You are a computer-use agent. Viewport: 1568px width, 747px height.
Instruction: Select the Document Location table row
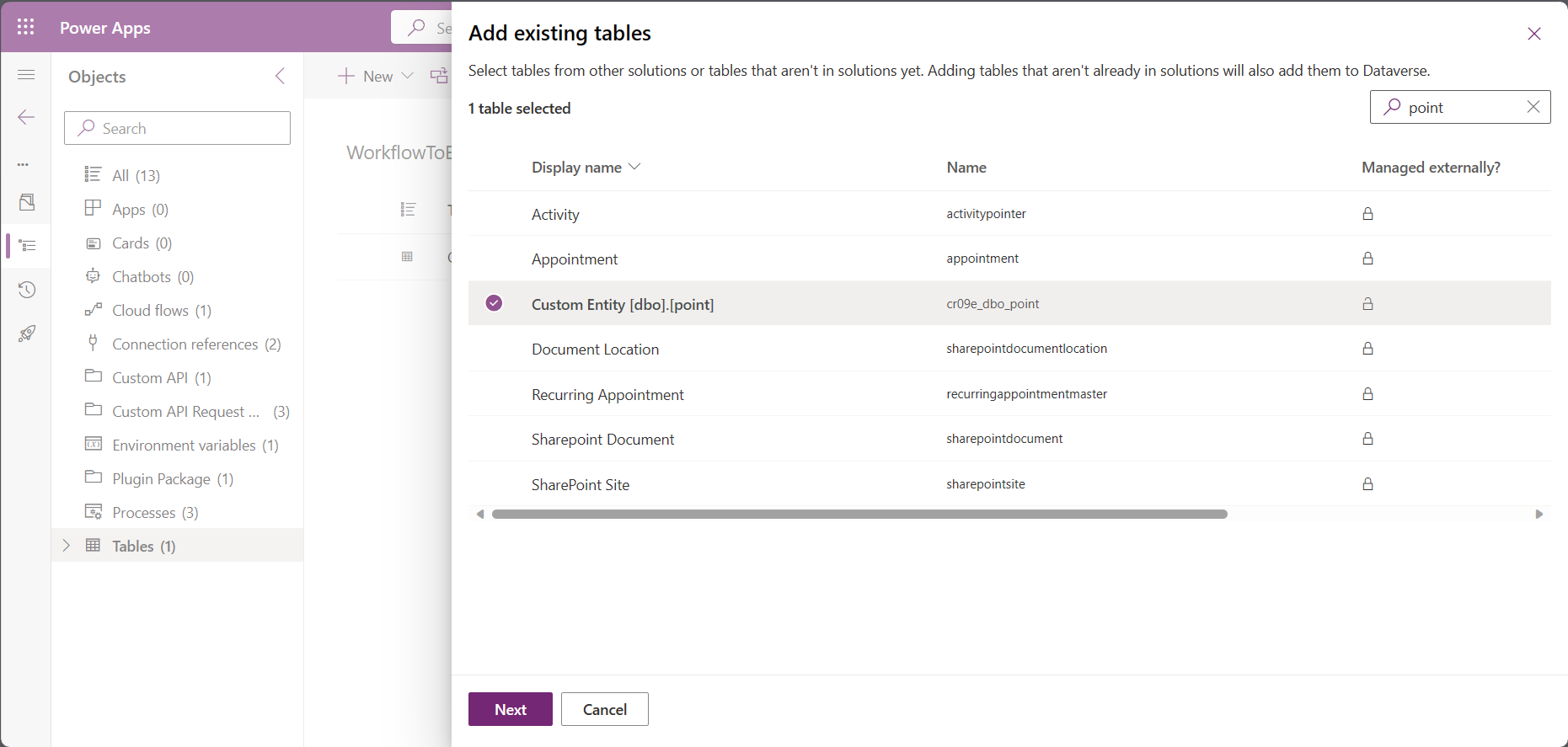[1009, 349]
